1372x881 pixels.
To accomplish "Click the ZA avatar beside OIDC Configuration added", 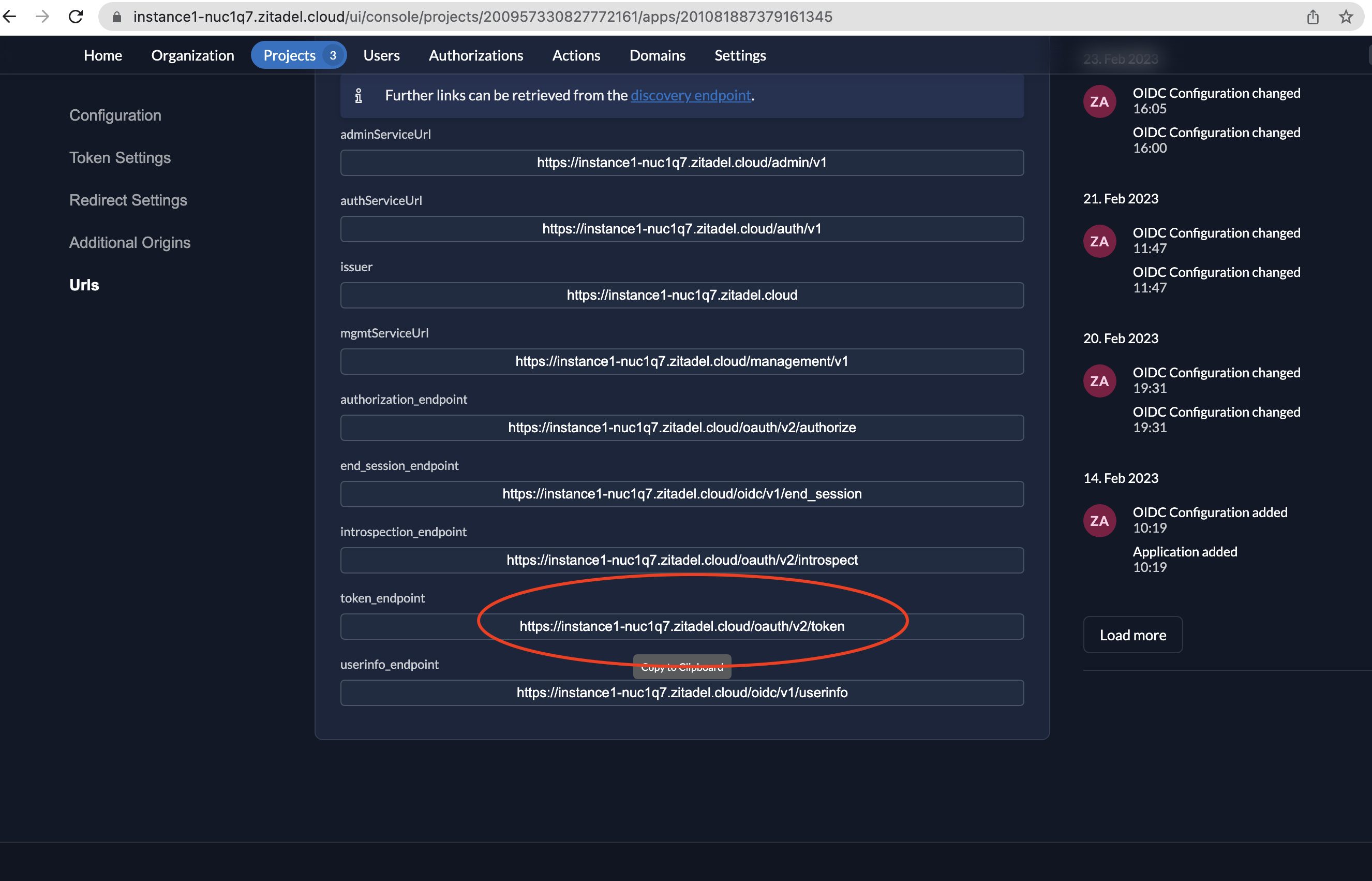I will 1099,520.
